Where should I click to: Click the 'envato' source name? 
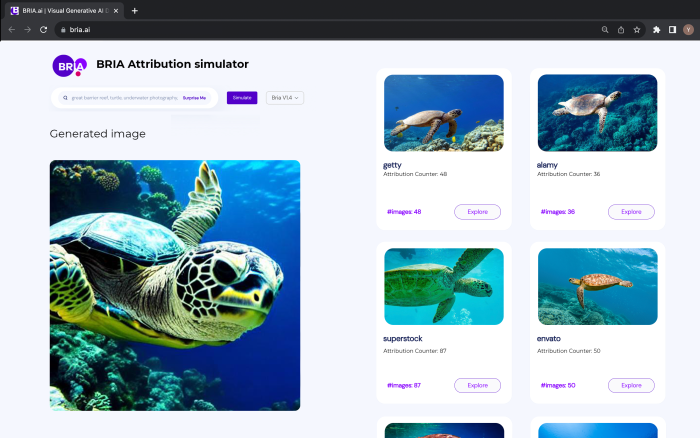point(548,338)
